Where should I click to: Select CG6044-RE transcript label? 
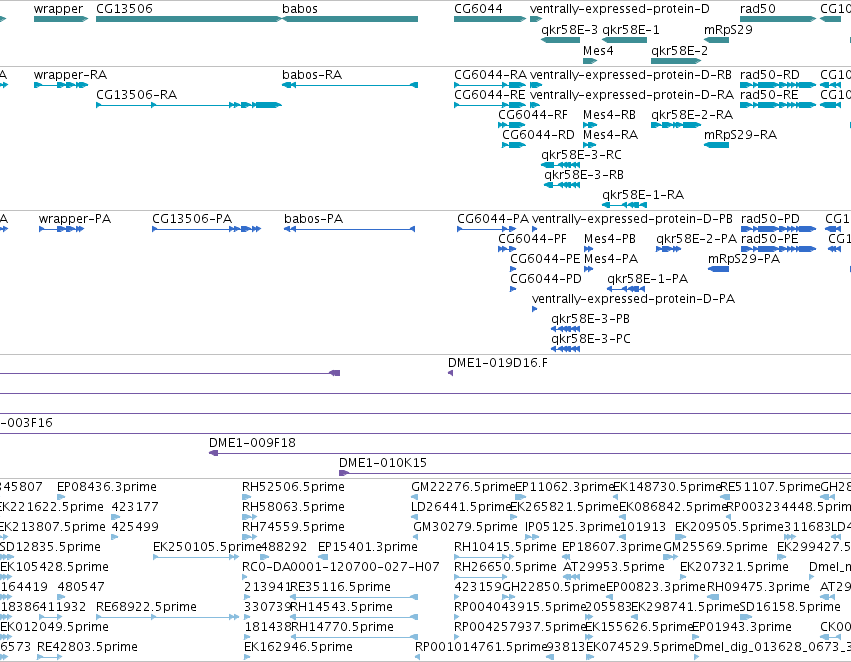coord(490,95)
